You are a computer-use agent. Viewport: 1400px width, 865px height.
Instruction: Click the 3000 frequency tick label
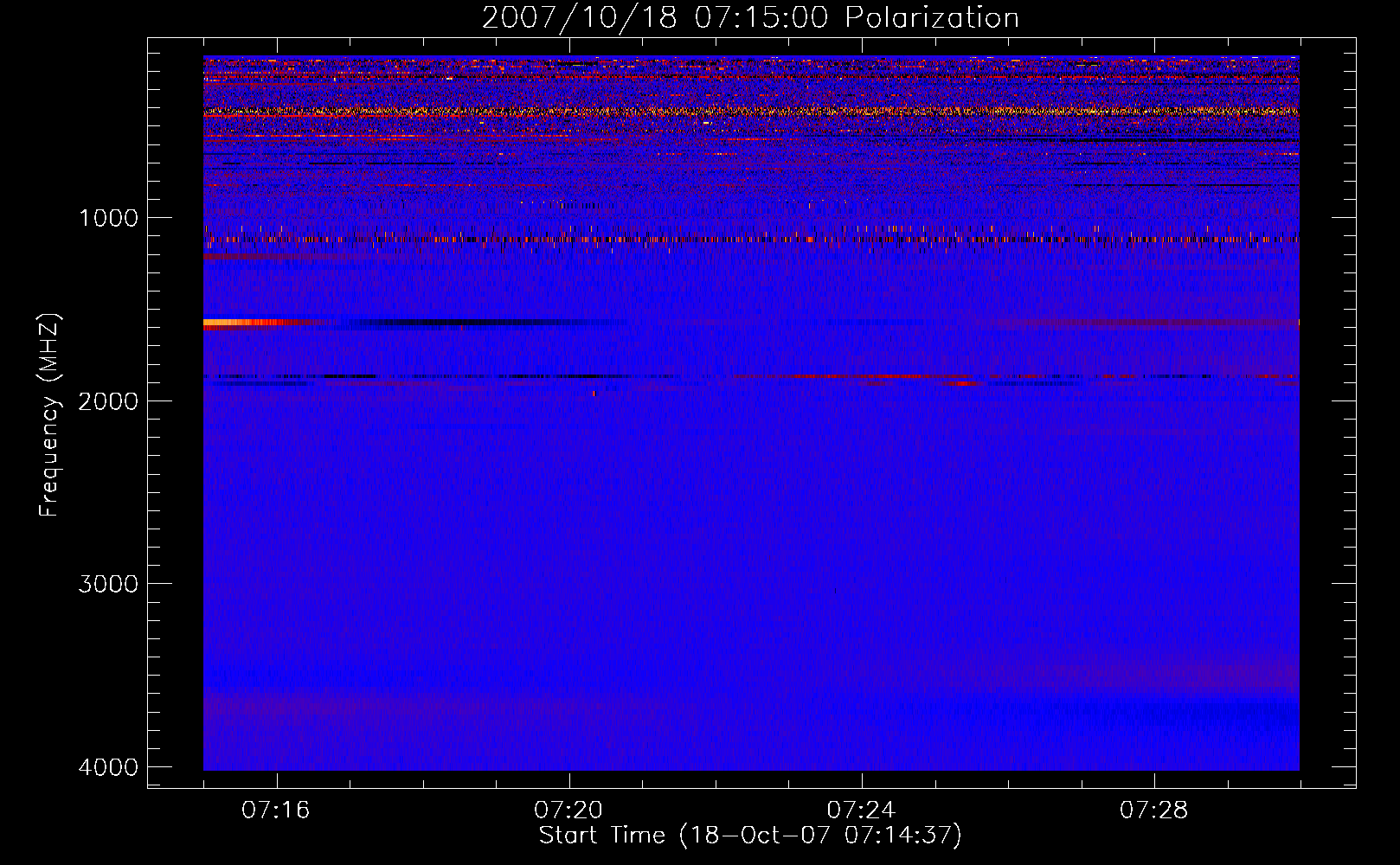tap(109, 584)
